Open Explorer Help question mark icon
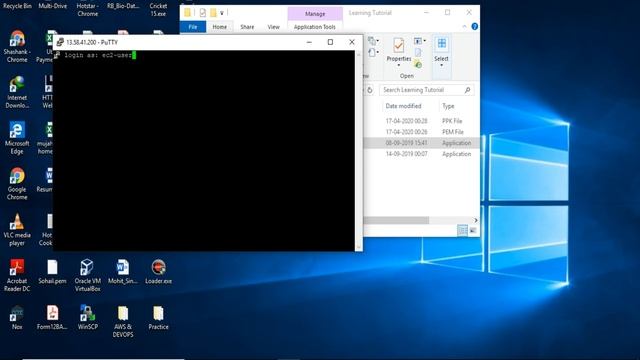Viewport: 640px width, 360px height. pos(475,27)
